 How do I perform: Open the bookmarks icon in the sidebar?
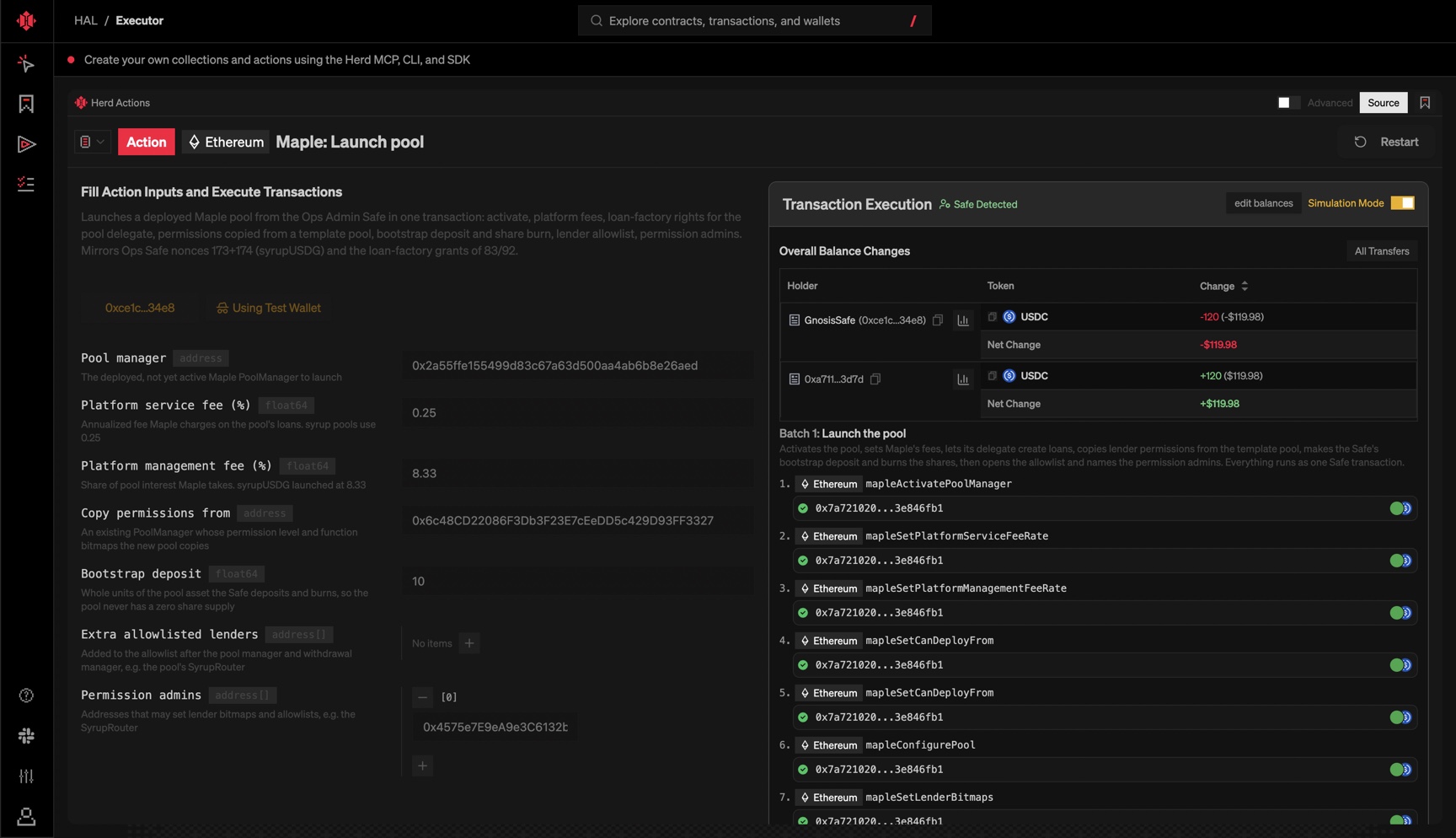[26, 104]
